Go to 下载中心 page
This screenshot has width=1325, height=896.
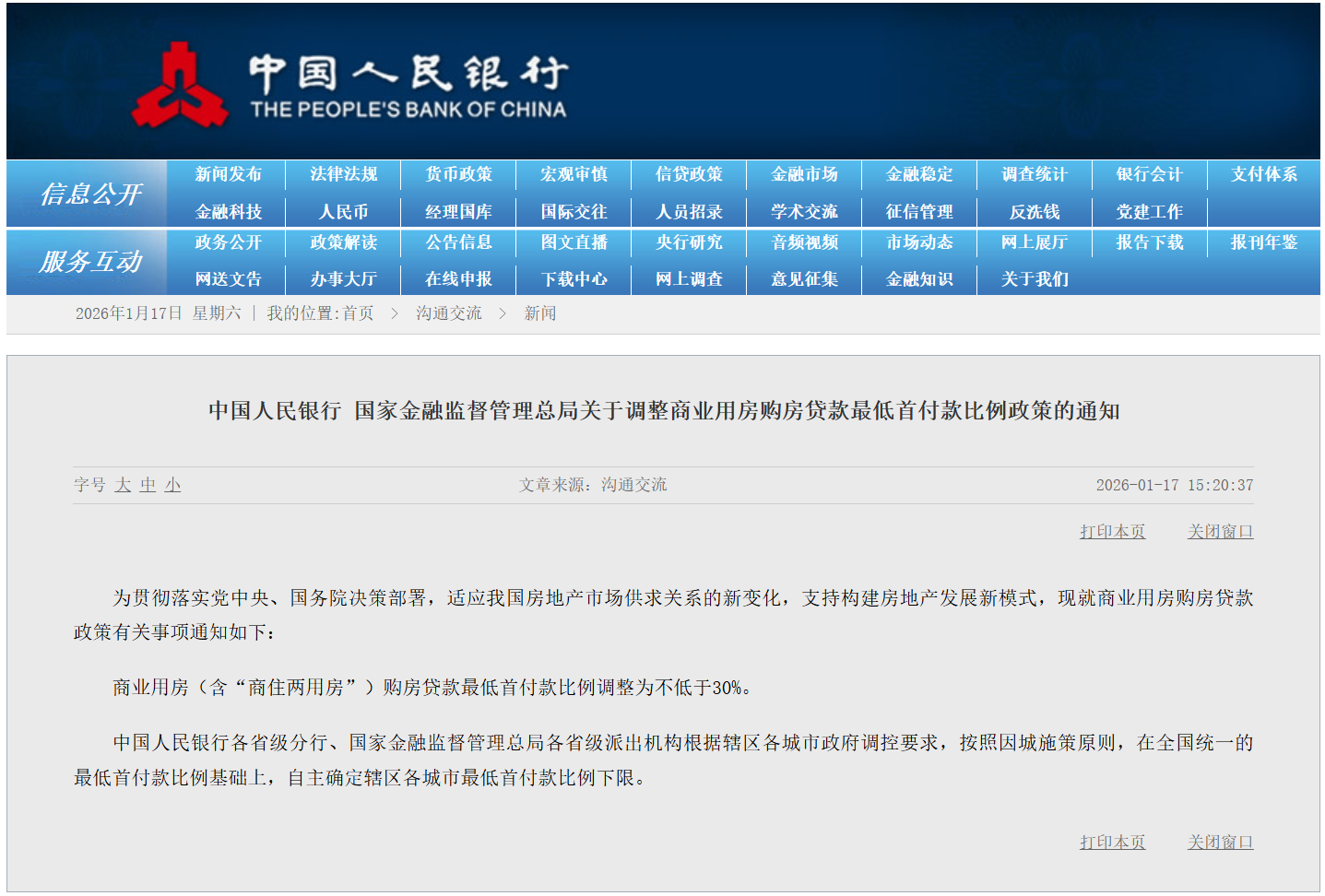tap(574, 279)
